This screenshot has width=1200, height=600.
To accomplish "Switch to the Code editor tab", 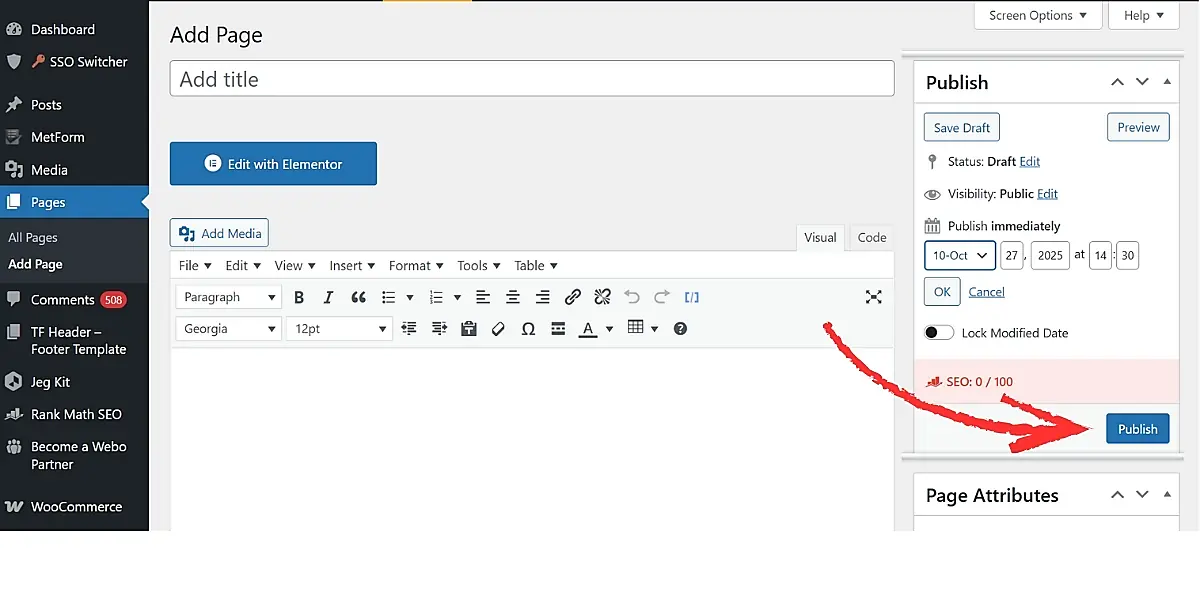I will click(x=871, y=237).
